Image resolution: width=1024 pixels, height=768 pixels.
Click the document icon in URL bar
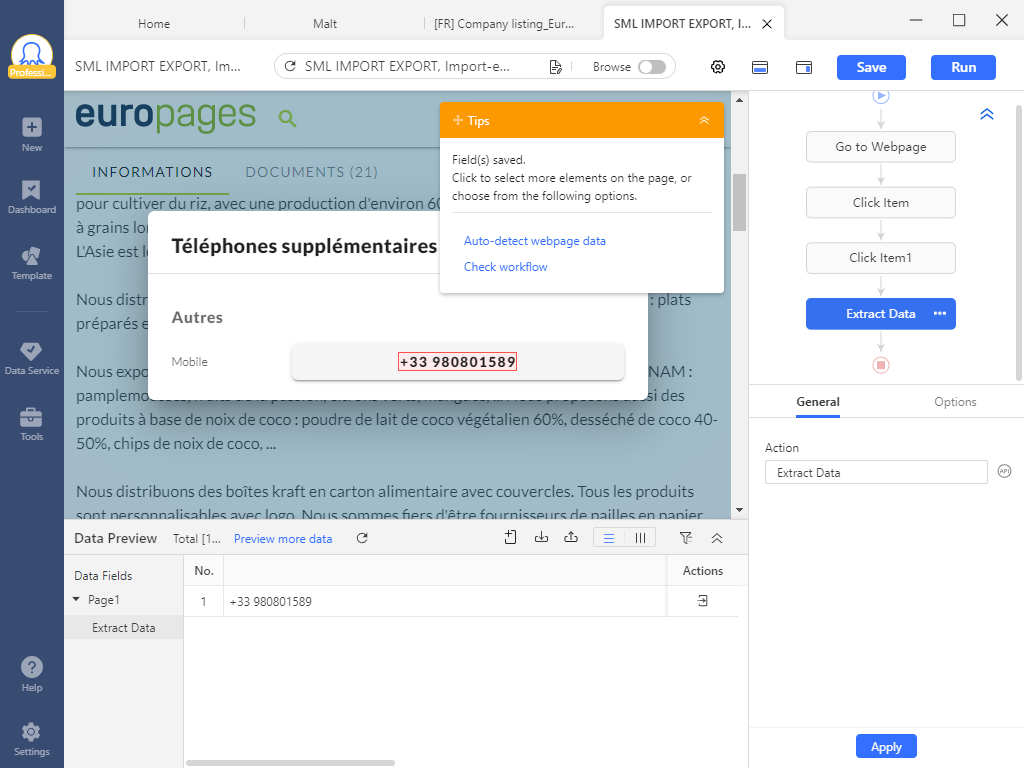[555, 67]
